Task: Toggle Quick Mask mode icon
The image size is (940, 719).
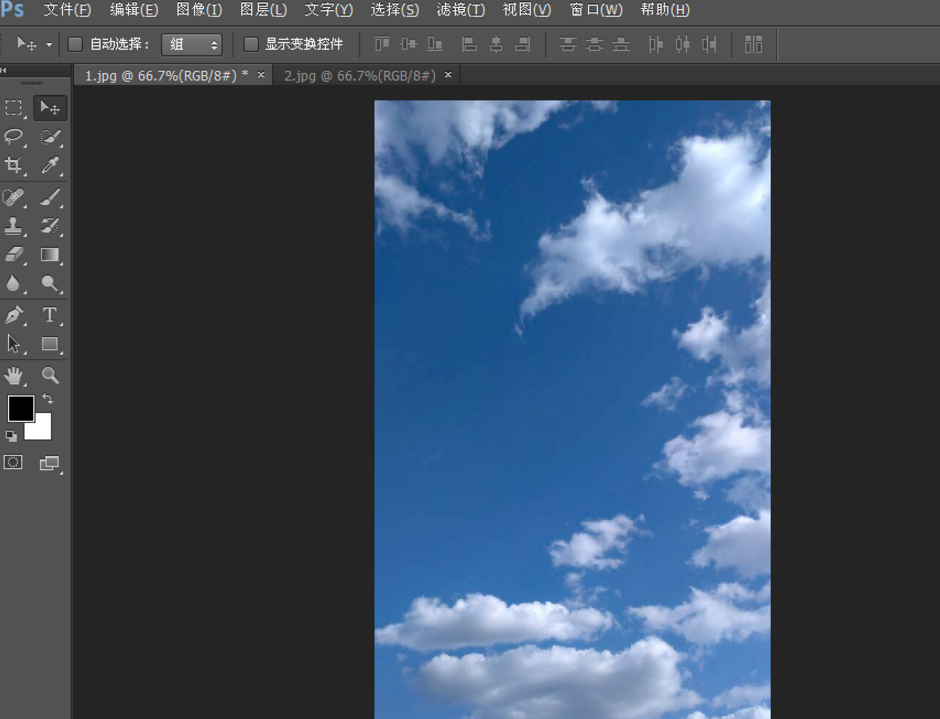Action: tap(13, 462)
